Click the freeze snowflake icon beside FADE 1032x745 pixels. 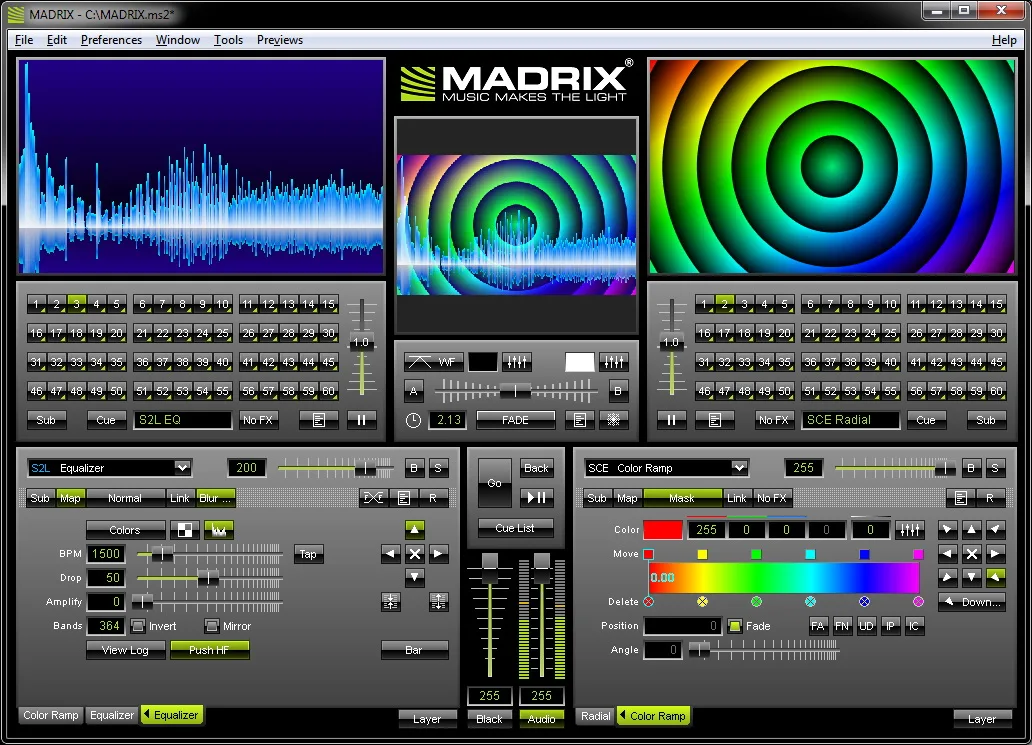(x=614, y=420)
